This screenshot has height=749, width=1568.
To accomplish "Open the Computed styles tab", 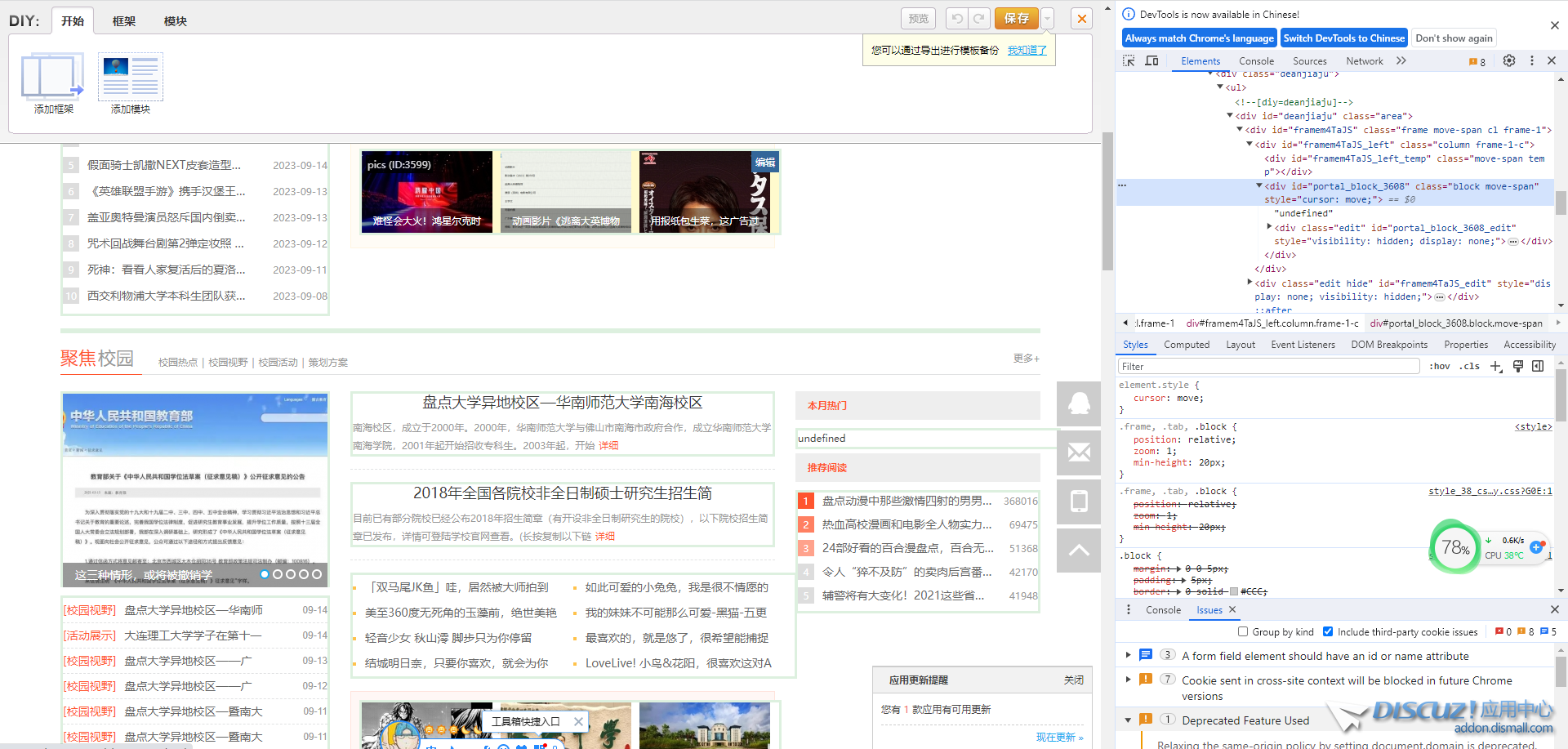I will (1187, 345).
